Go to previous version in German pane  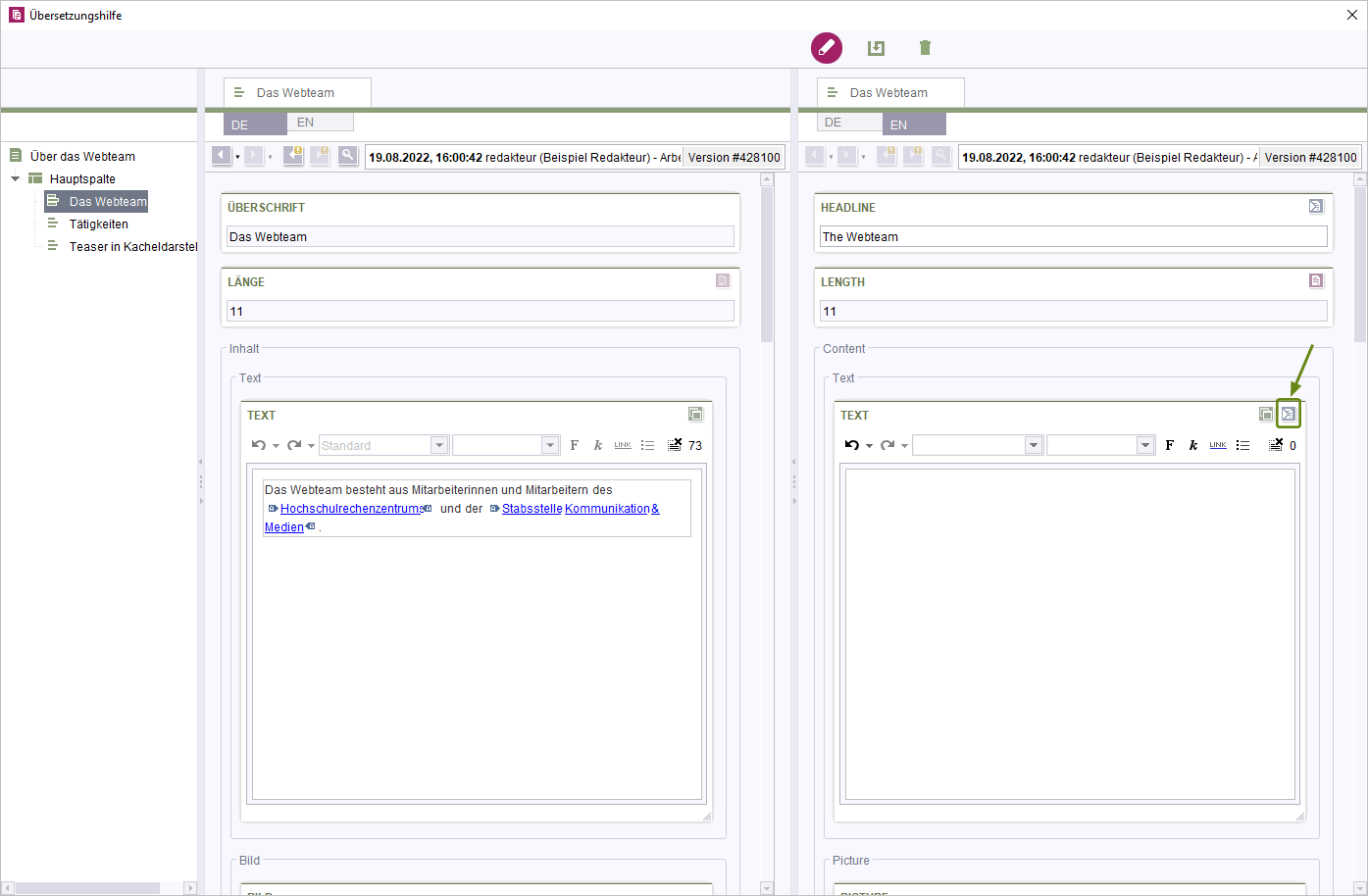click(x=221, y=155)
